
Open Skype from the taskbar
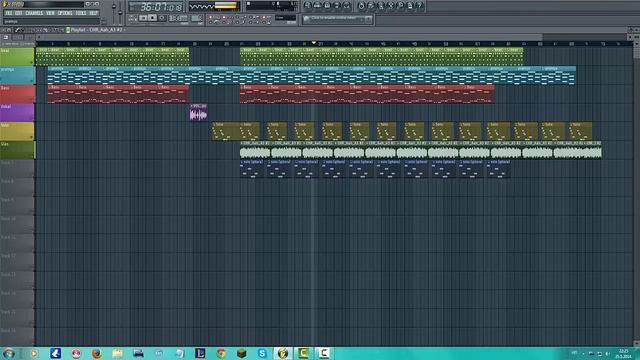coord(262,353)
